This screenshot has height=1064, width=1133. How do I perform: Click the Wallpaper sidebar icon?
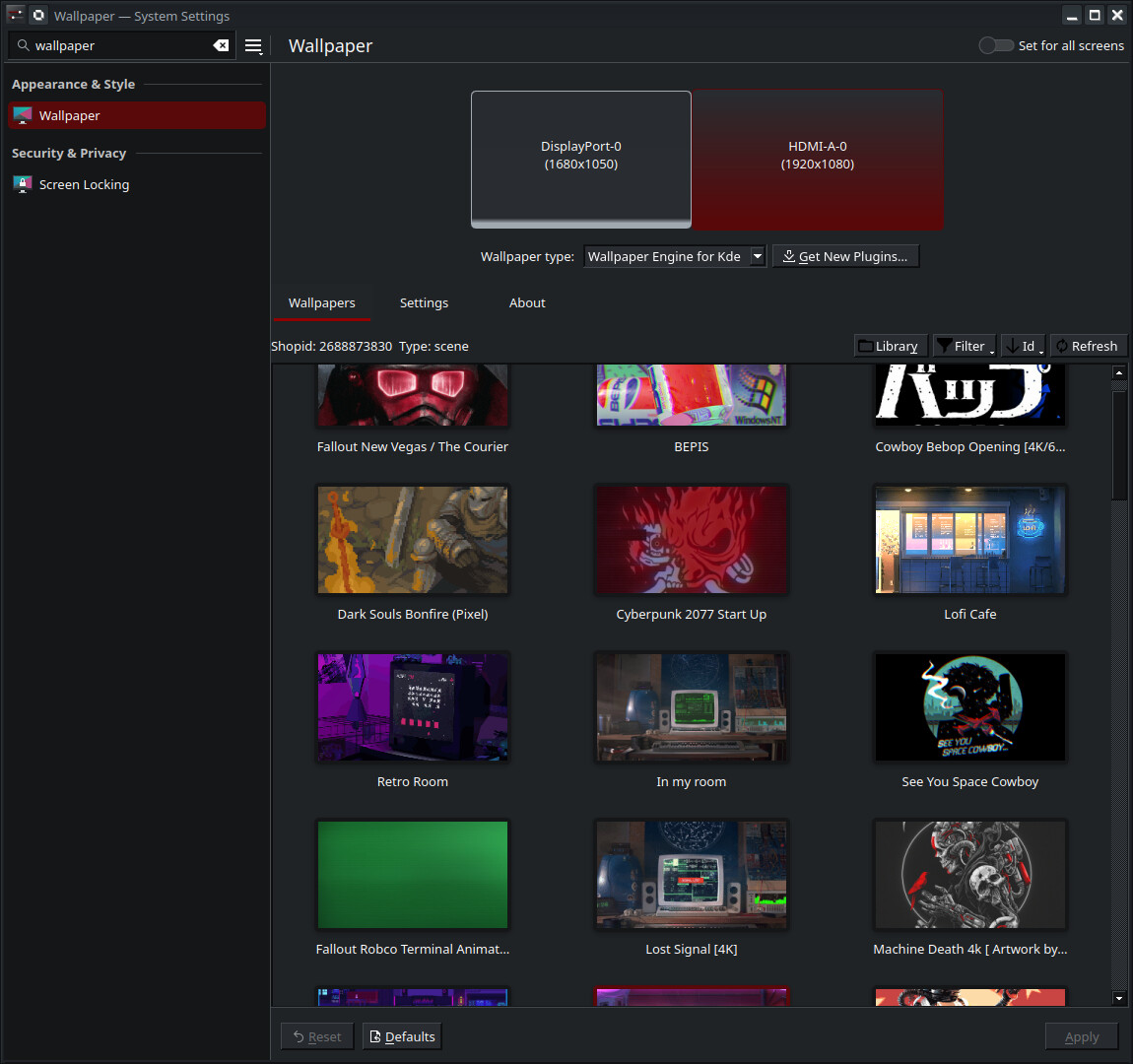(x=23, y=115)
